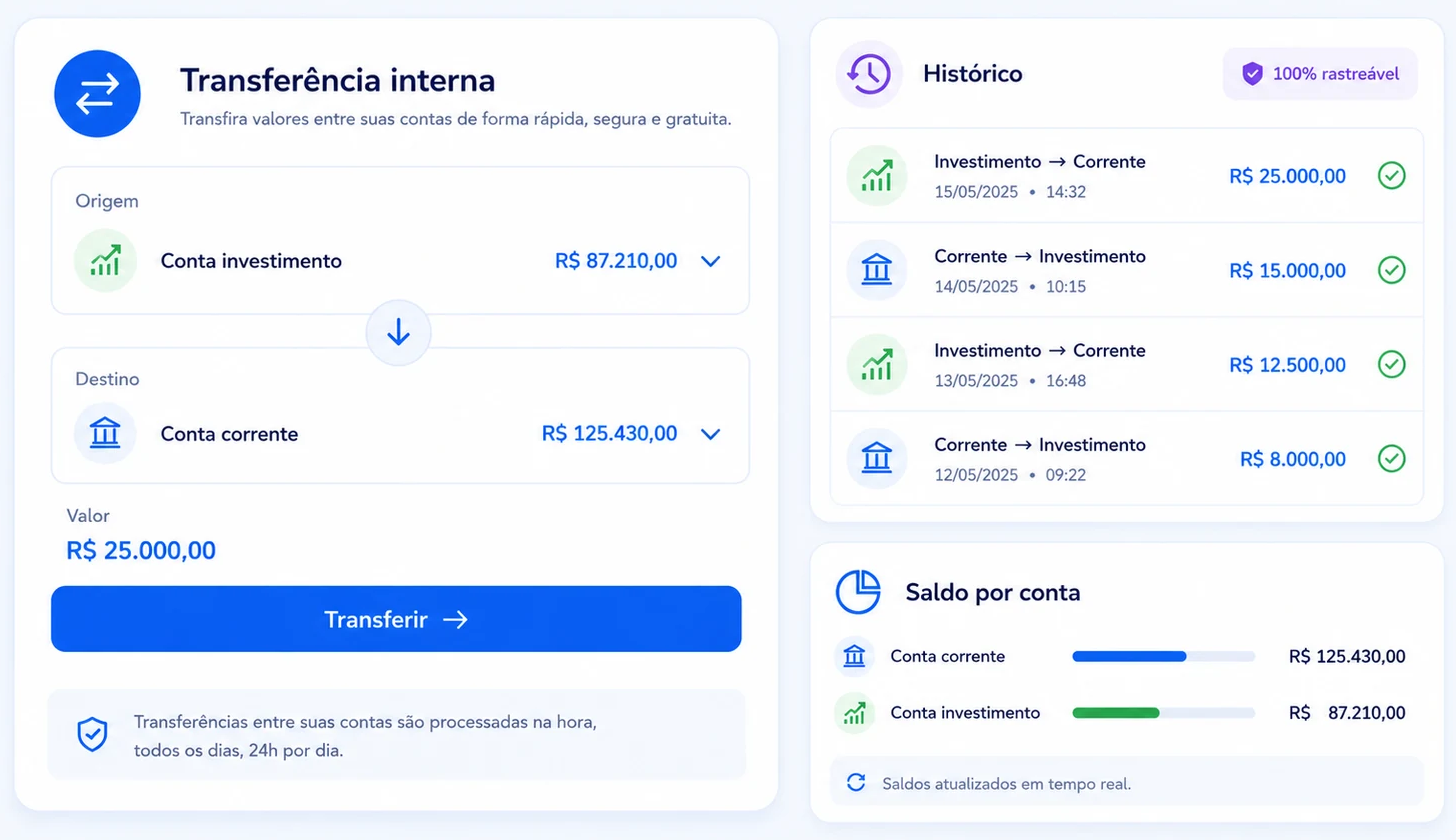The height and width of the screenshot is (840, 1456).
Task: Open Investimento → Corrente transaction of 13/05/2025
Action: tap(1127, 364)
